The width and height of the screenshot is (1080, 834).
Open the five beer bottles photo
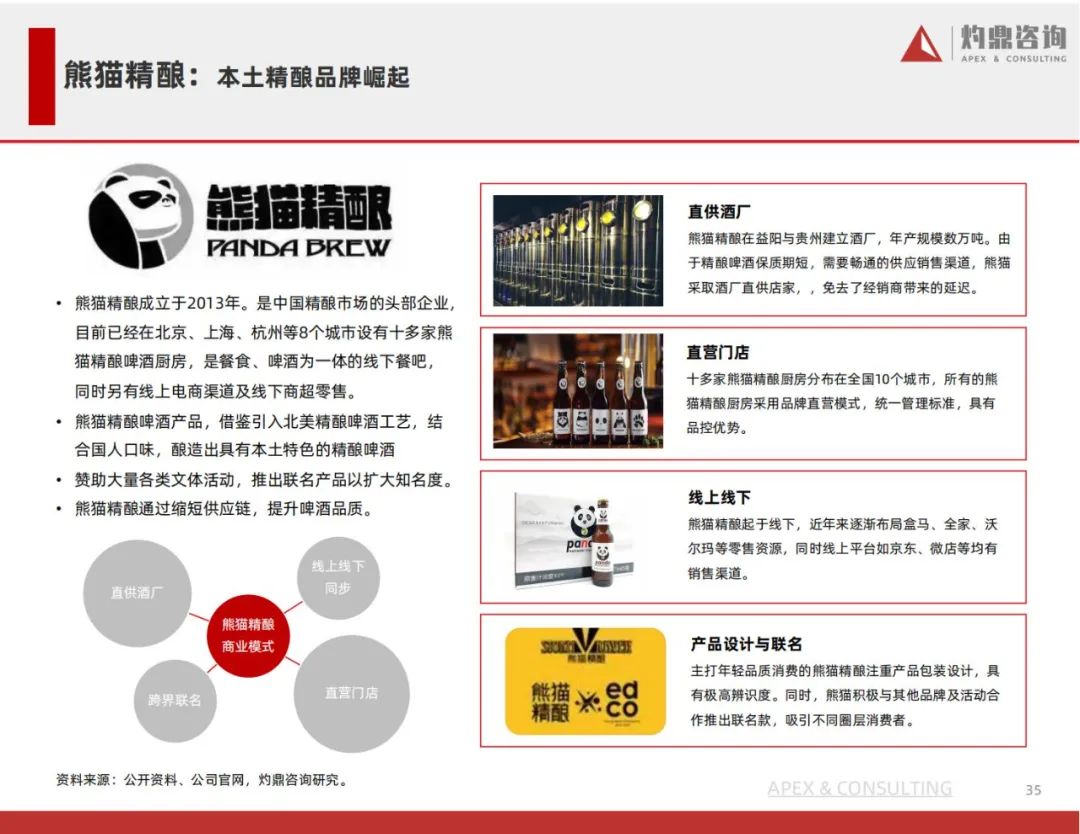(x=578, y=390)
